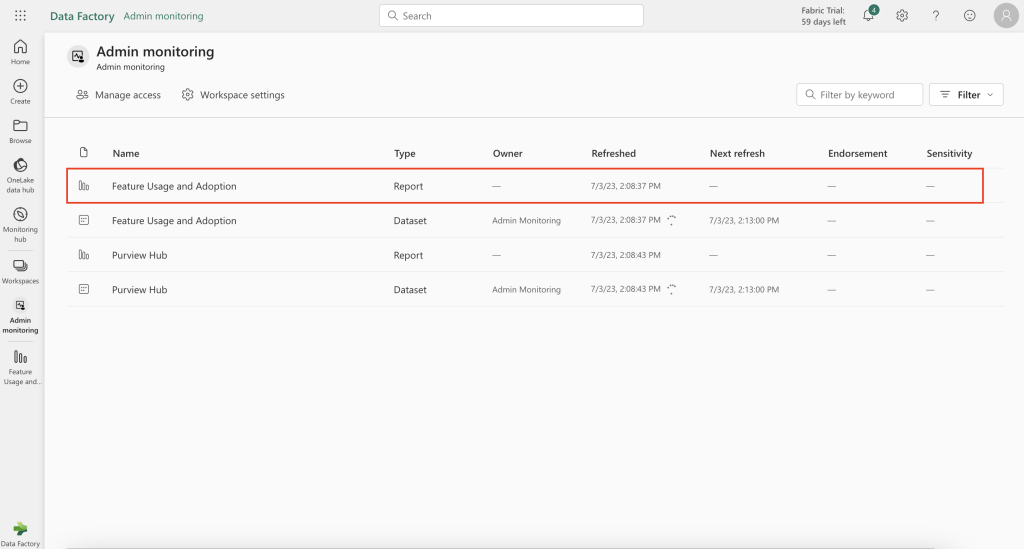Sort by Name column header
The height and width of the screenshot is (549, 1024).
126,153
